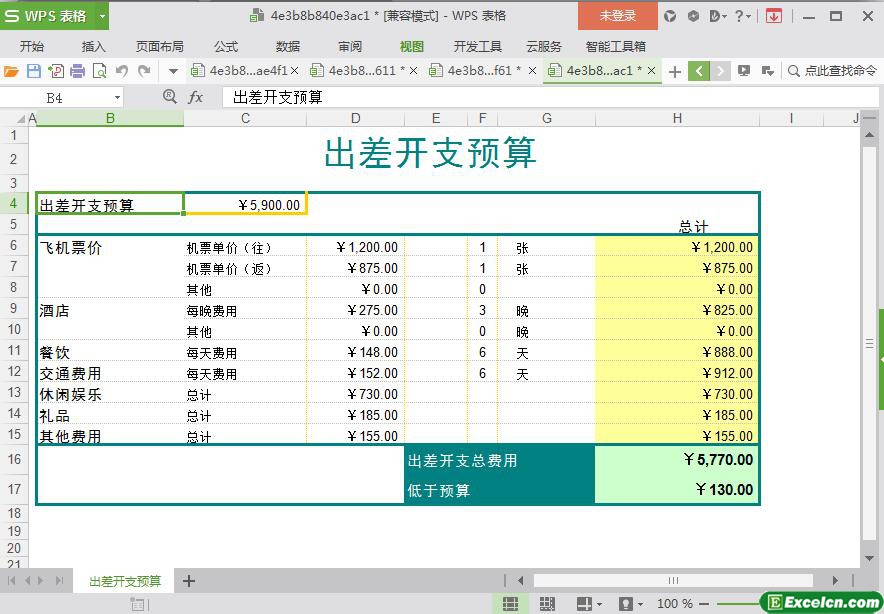Open the 页面布局 ribbon tab
This screenshot has height=614, width=884.
160,46
